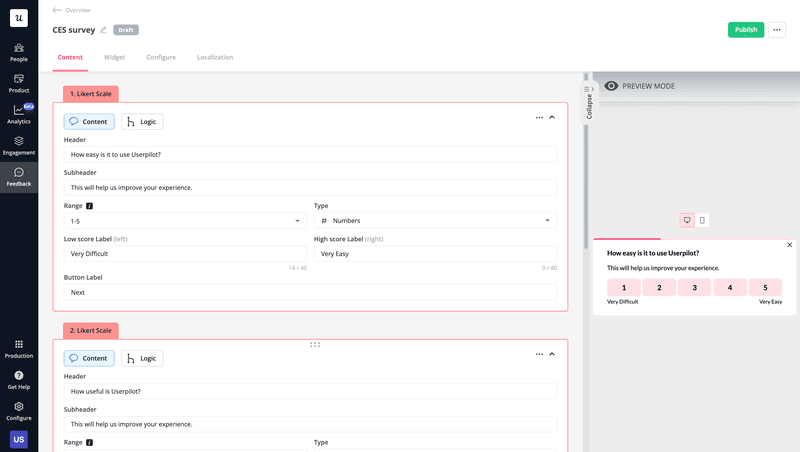Go to Analytics in the sidebar
Screen dimensions: 800x452
(x=18, y=114)
